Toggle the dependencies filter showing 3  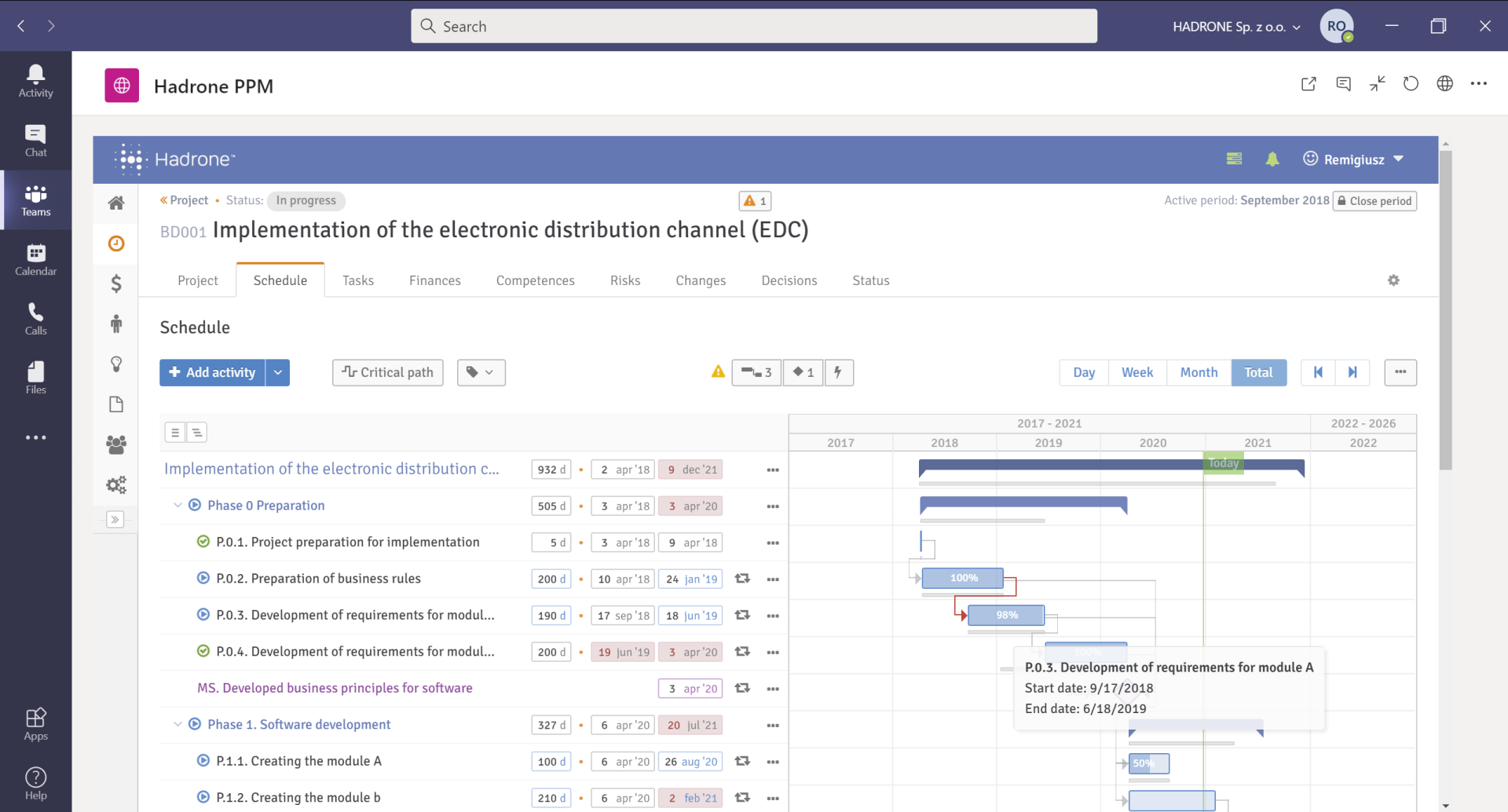point(756,372)
